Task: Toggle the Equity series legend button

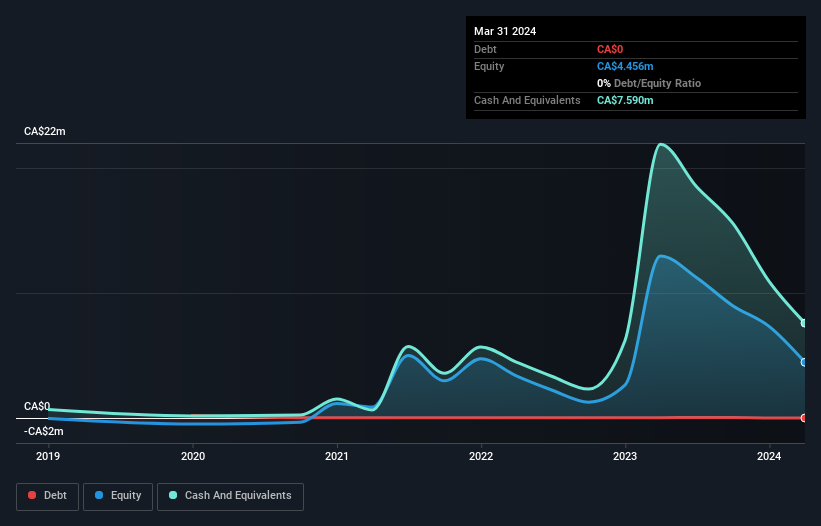Action: coord(118,496)
